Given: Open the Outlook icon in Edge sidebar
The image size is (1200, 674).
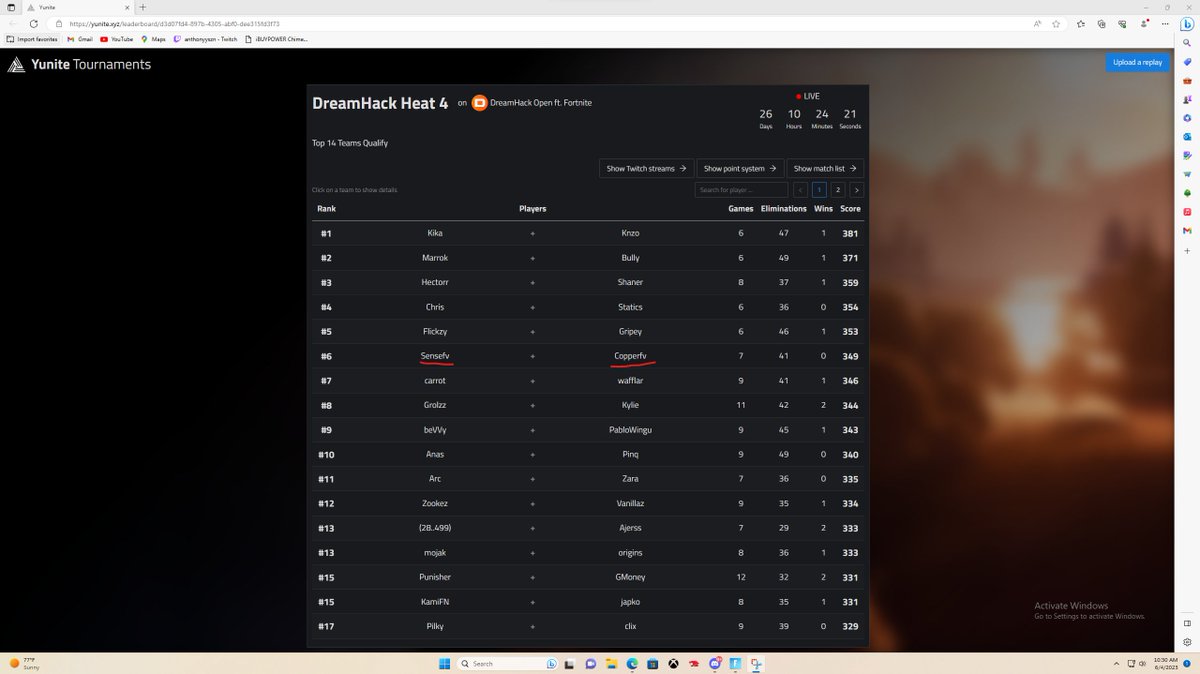Looking at the screenshot, I should [x=1187, y=136].
